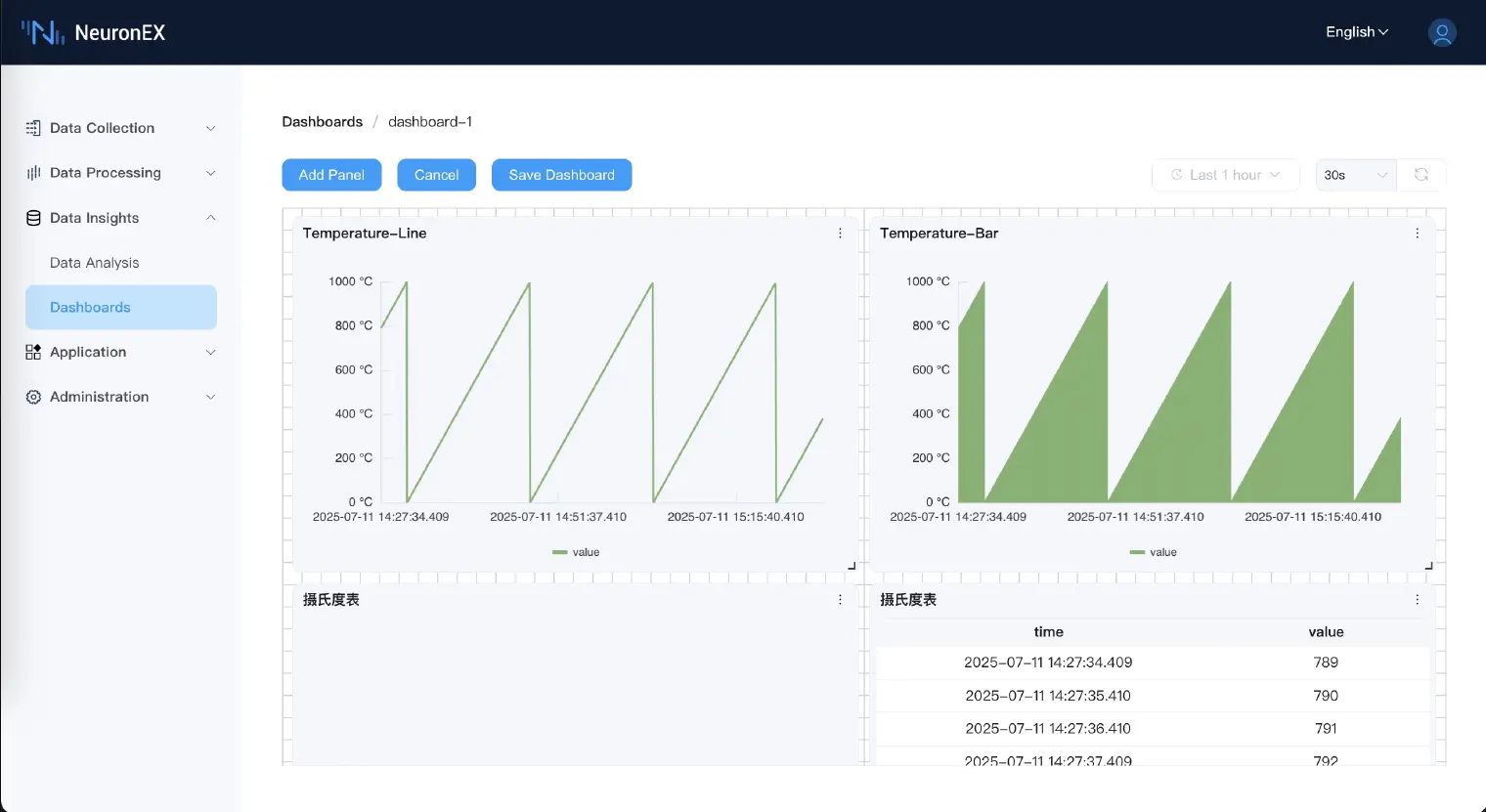
Task: Click the value cell 789
Action: point(1326,662)
